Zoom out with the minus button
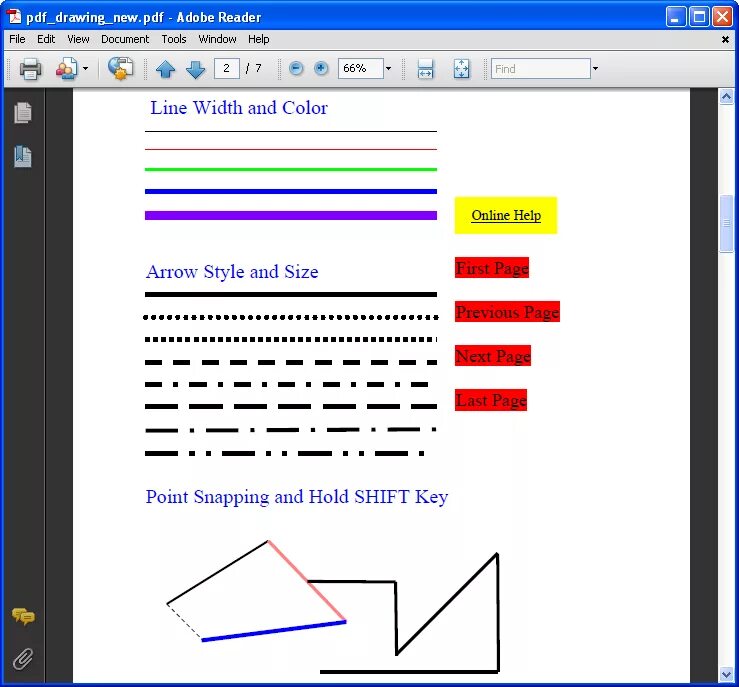The width and height of the screenshot is (739, 687). [296, 68]
